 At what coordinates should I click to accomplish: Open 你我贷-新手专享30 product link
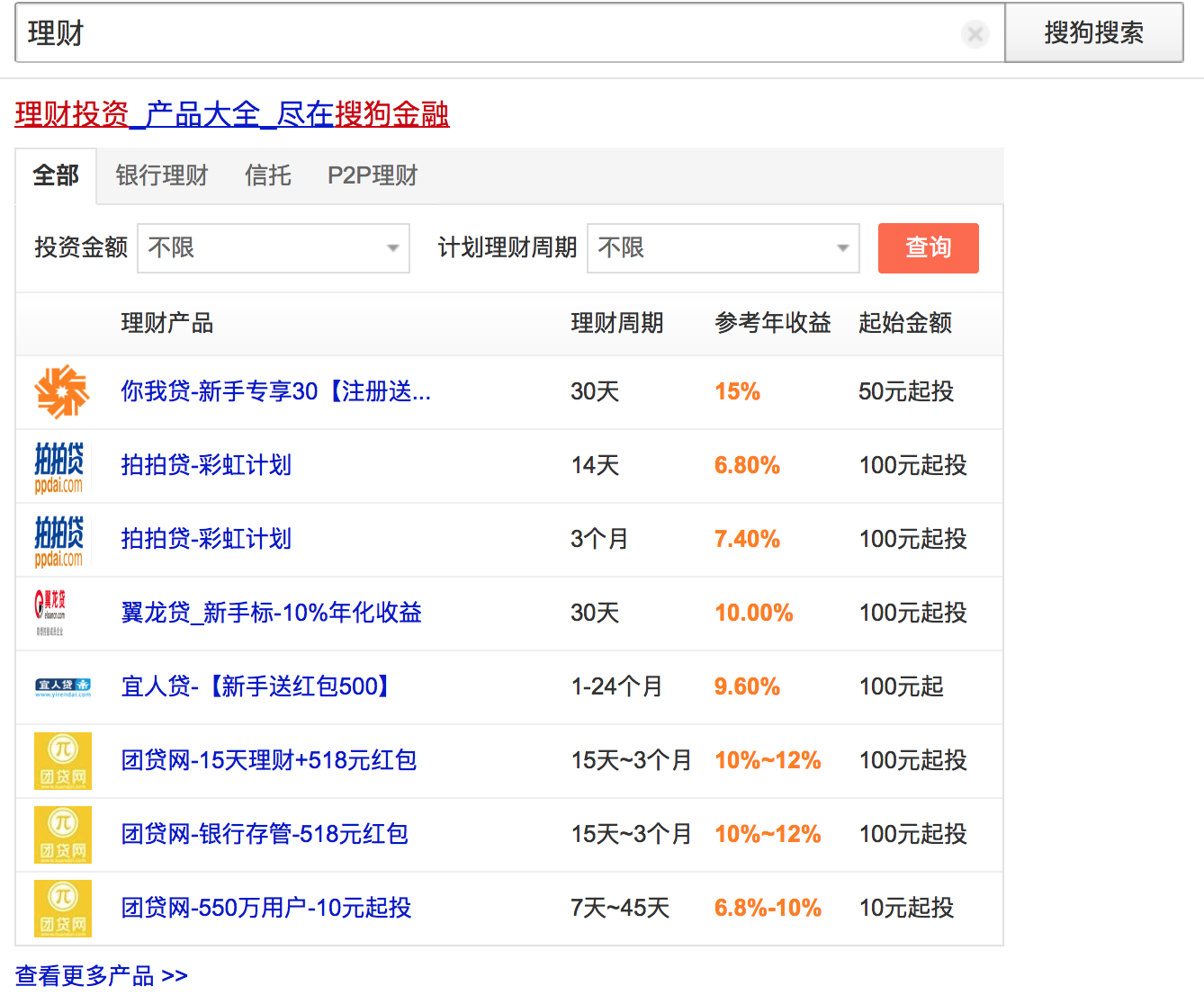coord(276,391)
